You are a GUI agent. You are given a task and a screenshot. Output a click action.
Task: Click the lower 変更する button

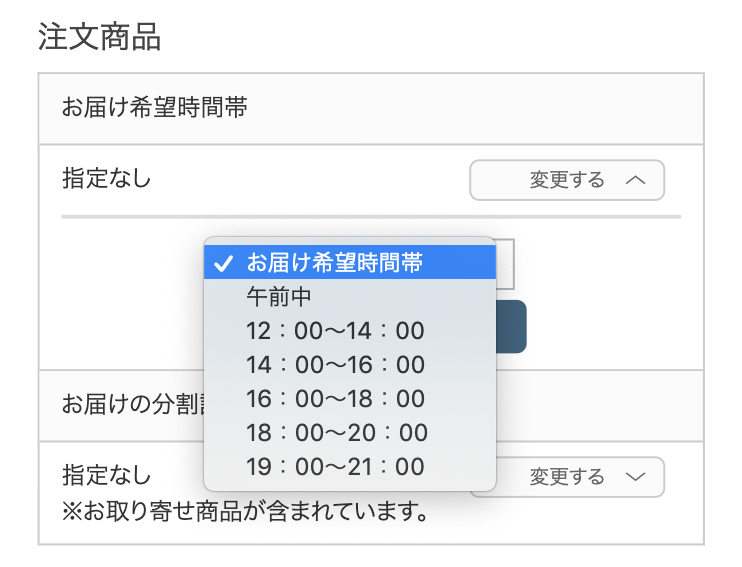pos(567,477)
